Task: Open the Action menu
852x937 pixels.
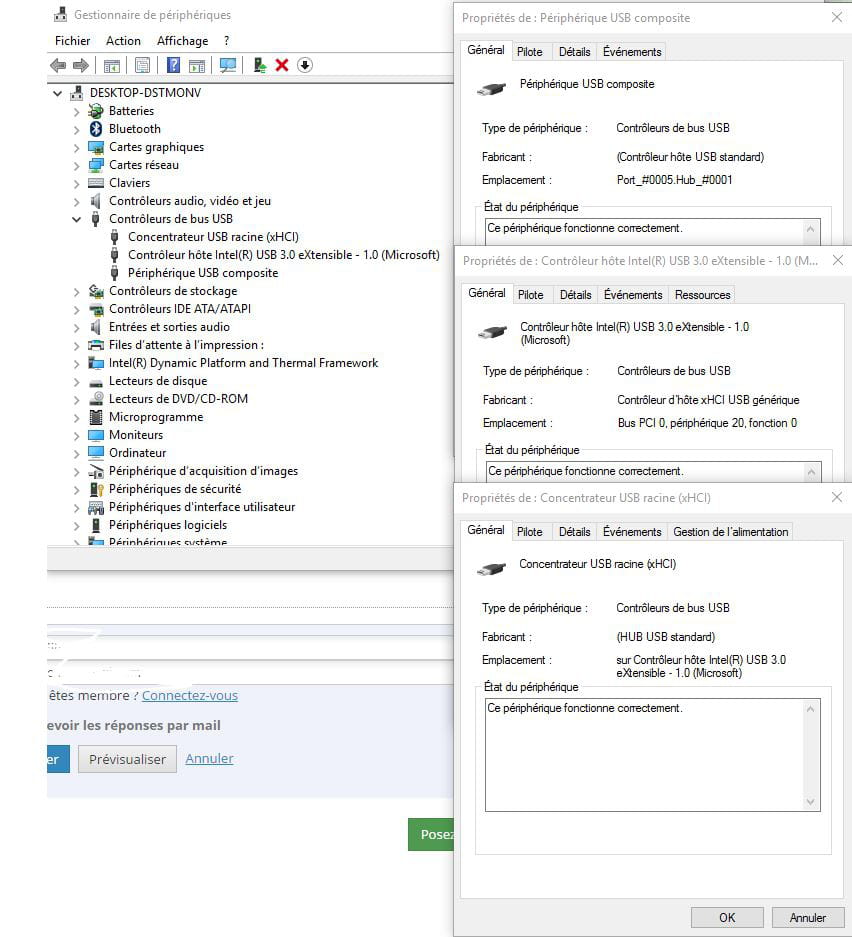Action: coord(123,41)
